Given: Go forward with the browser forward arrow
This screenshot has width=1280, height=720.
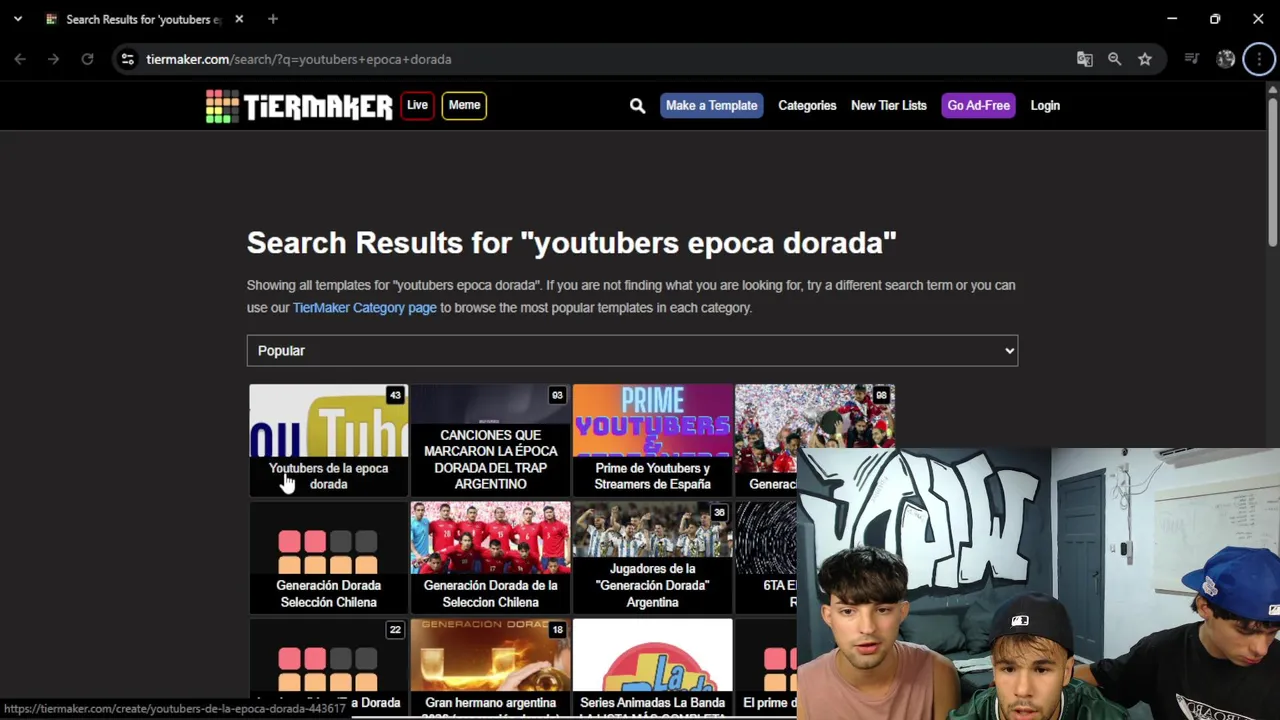Looking at the screenshot, I should [53, 59].
